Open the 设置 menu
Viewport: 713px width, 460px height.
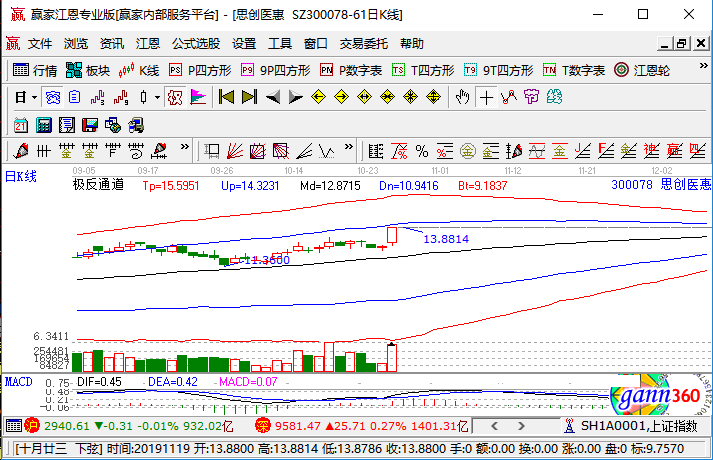coord(244,44)
